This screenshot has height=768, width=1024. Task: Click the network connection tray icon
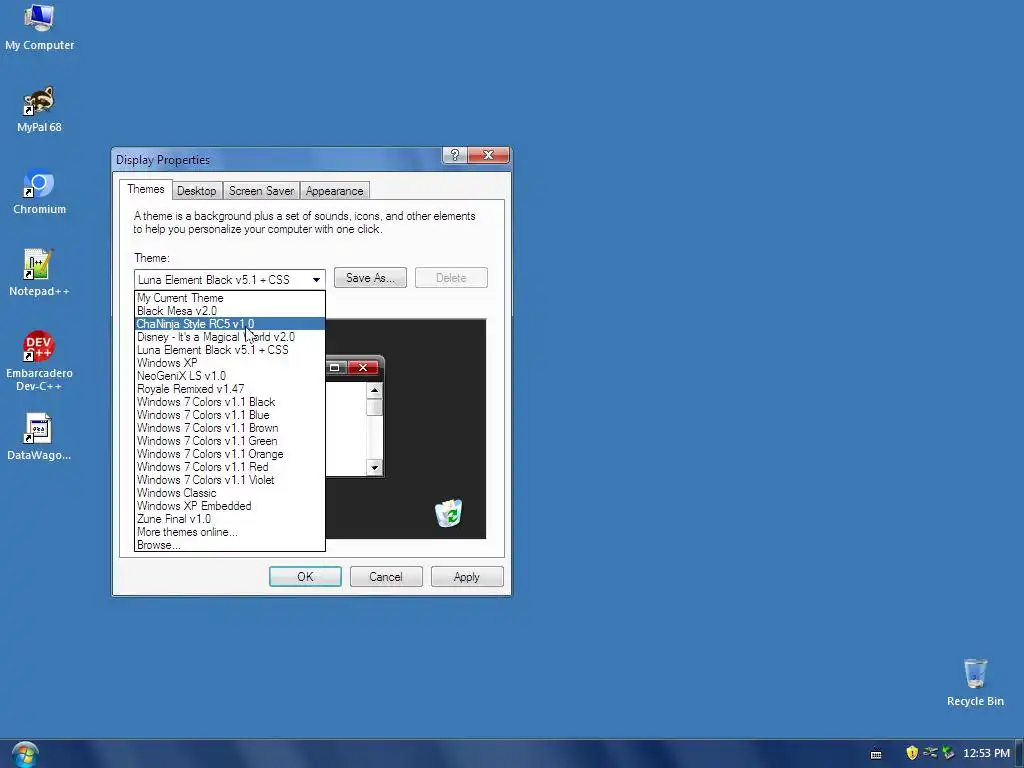coord(930,753)
